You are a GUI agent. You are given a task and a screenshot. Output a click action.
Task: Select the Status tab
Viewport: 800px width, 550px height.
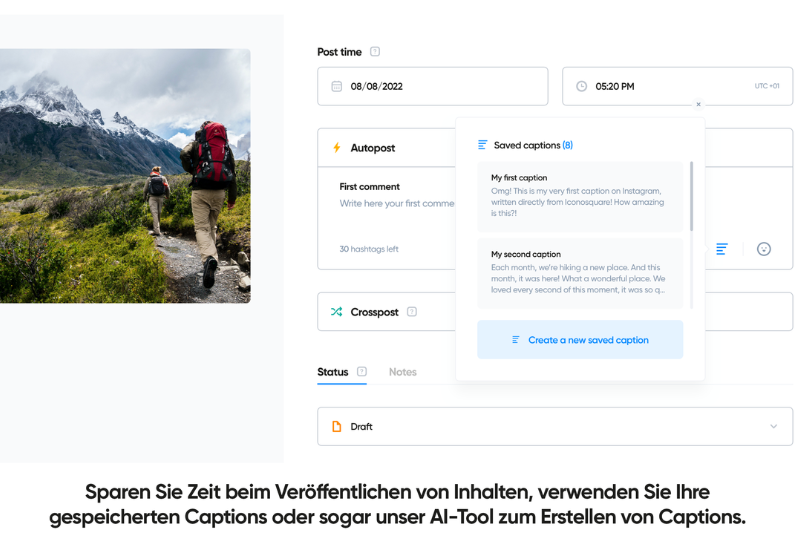[x=332, y=372]
